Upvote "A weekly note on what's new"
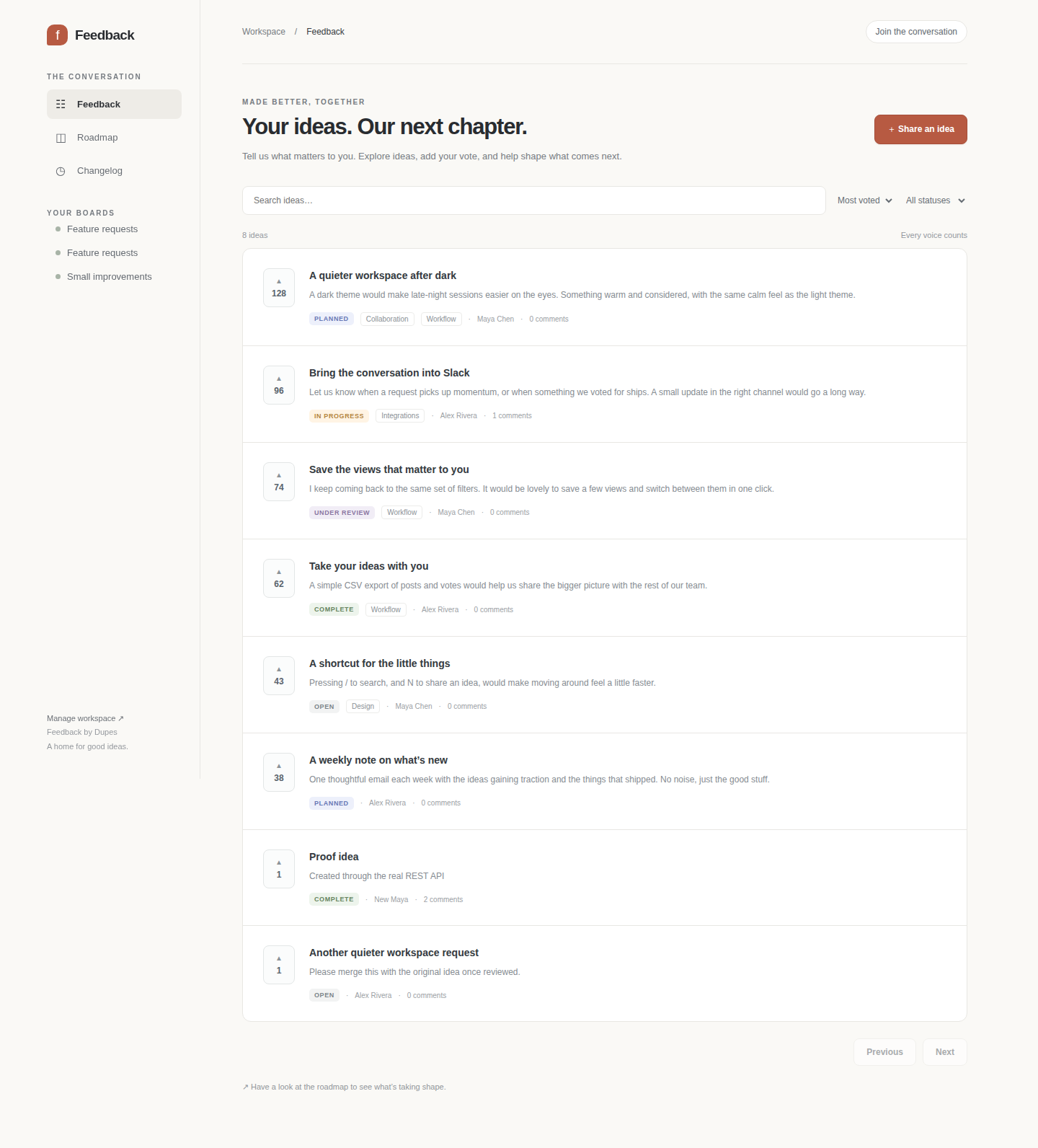1038x1148 pixels. [279, 772]
